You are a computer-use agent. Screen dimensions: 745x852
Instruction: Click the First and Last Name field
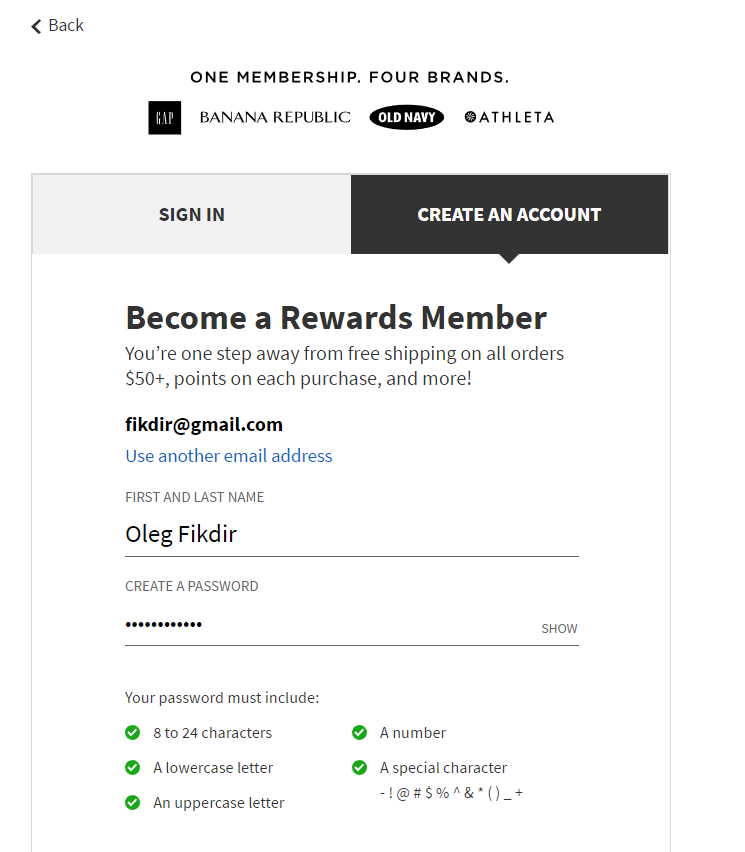click(350, 535)
